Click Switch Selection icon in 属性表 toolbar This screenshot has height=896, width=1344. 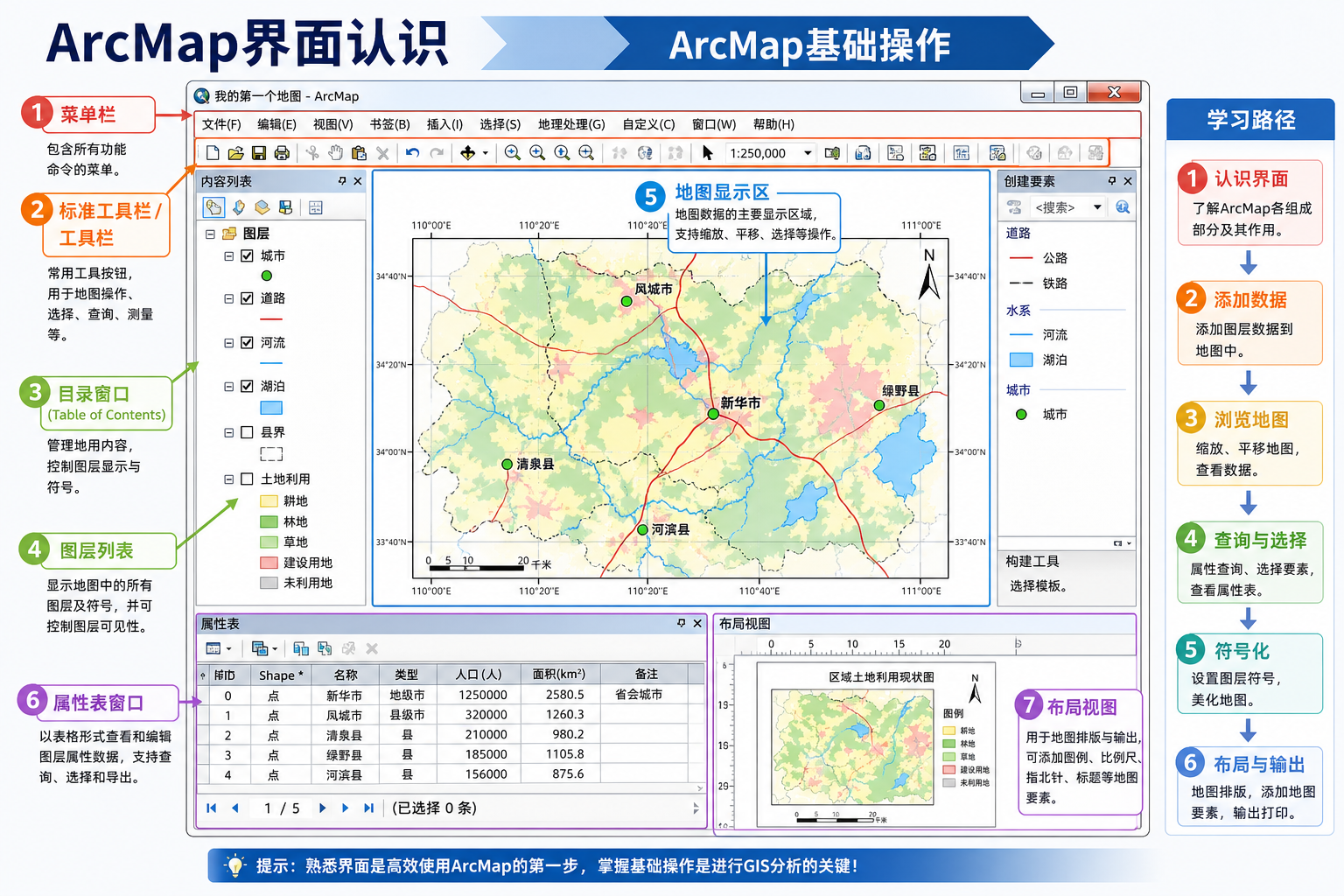click(325, 648)
